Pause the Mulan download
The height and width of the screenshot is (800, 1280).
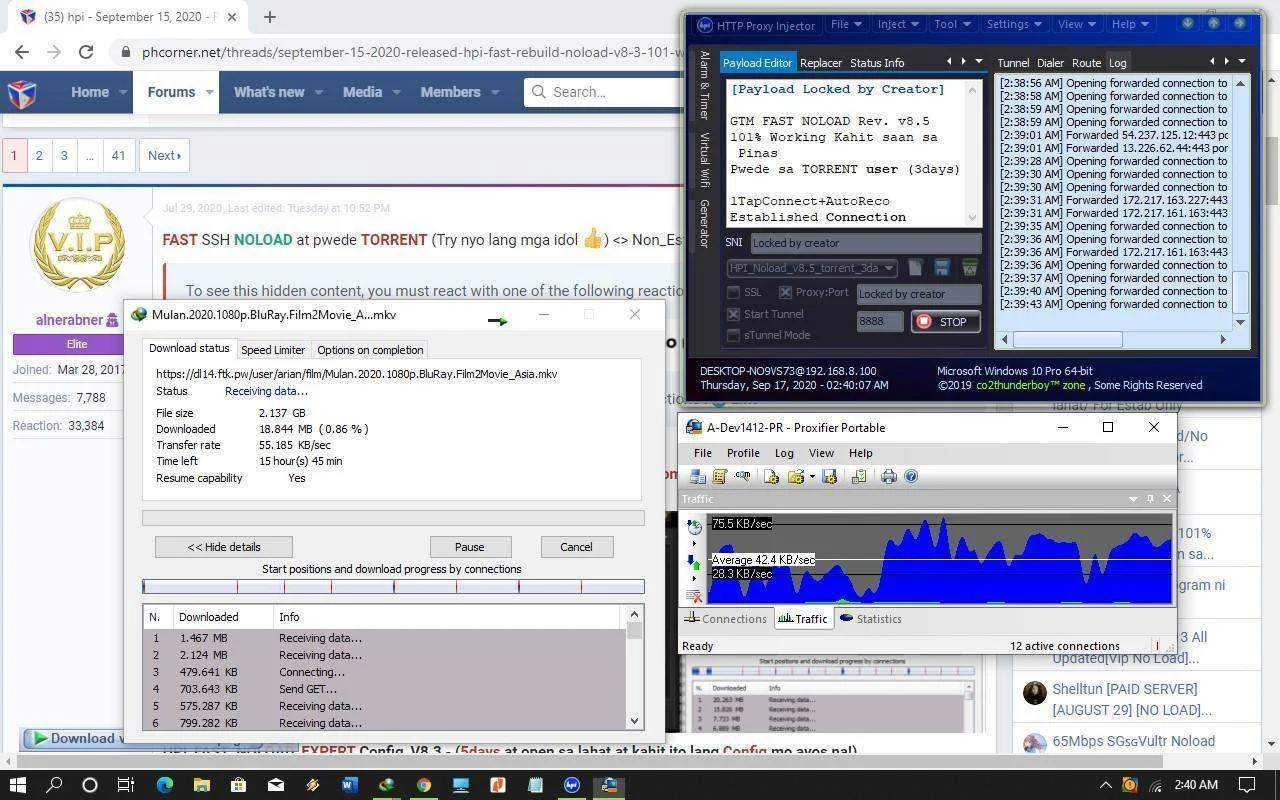(x=470, y=547)
